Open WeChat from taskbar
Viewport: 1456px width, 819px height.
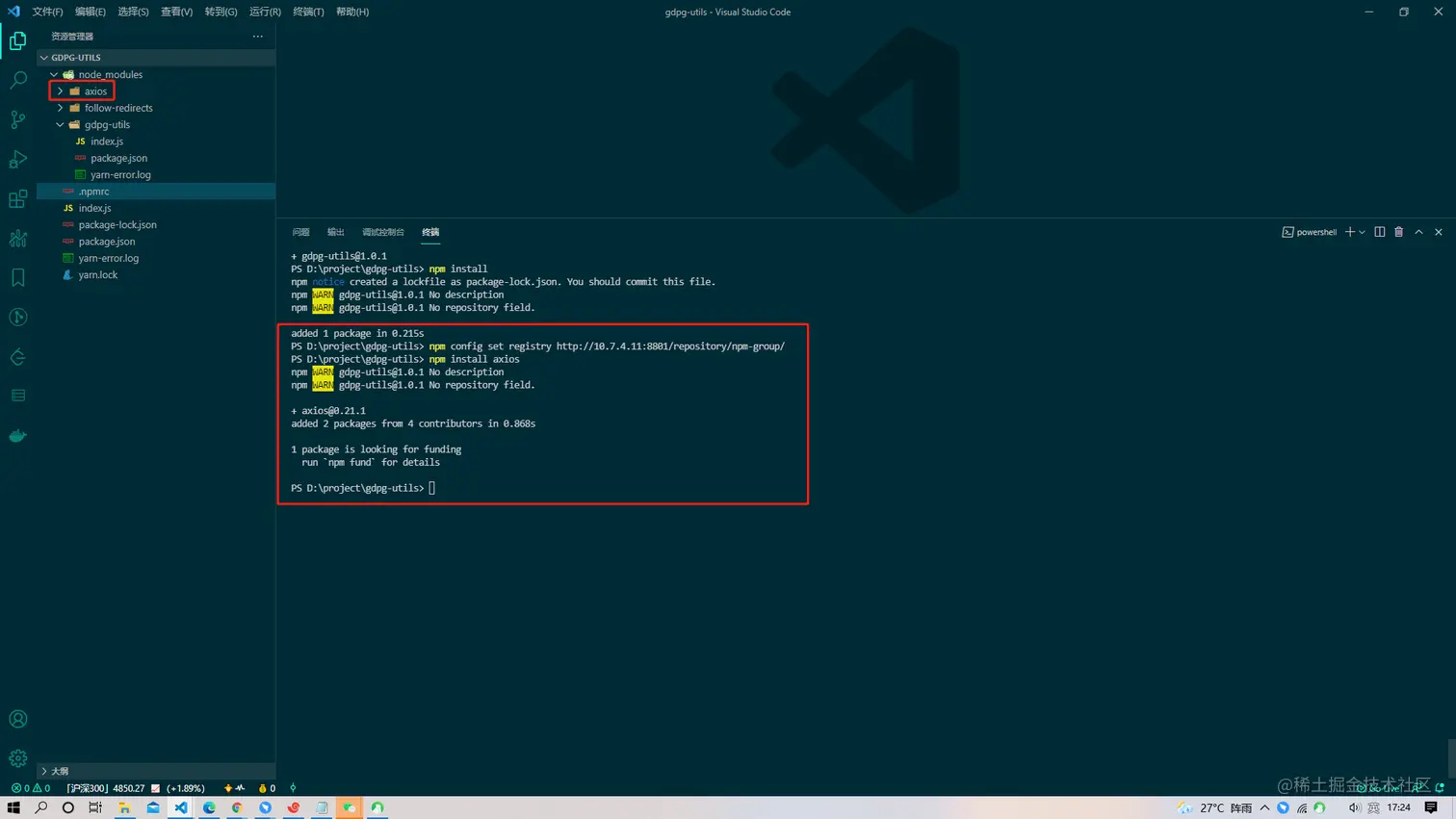tap(350, 807)
